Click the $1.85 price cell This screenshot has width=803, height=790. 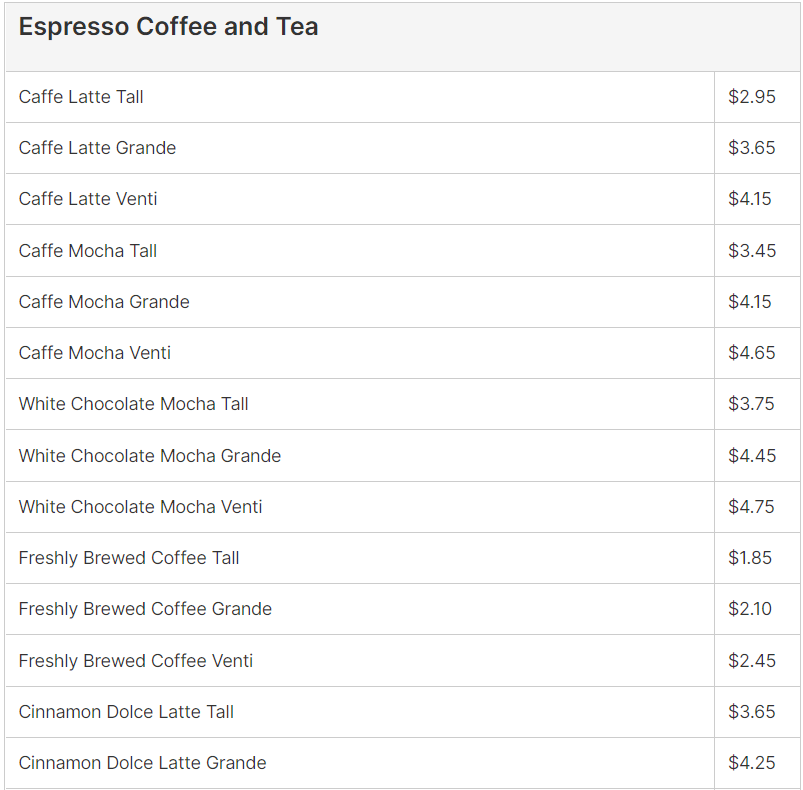tap(750, 558)
